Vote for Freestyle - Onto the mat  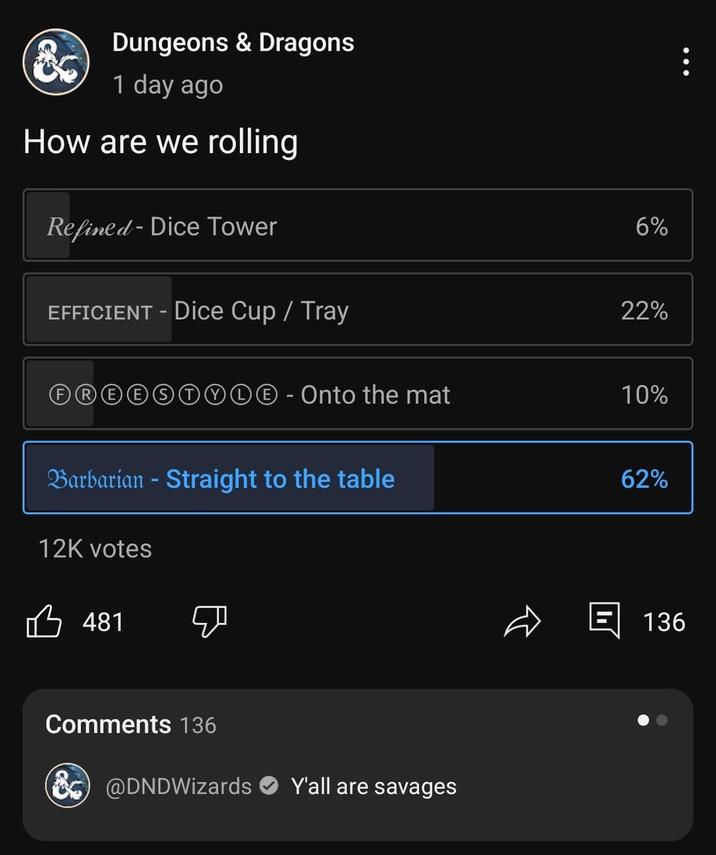pos(357,394)
